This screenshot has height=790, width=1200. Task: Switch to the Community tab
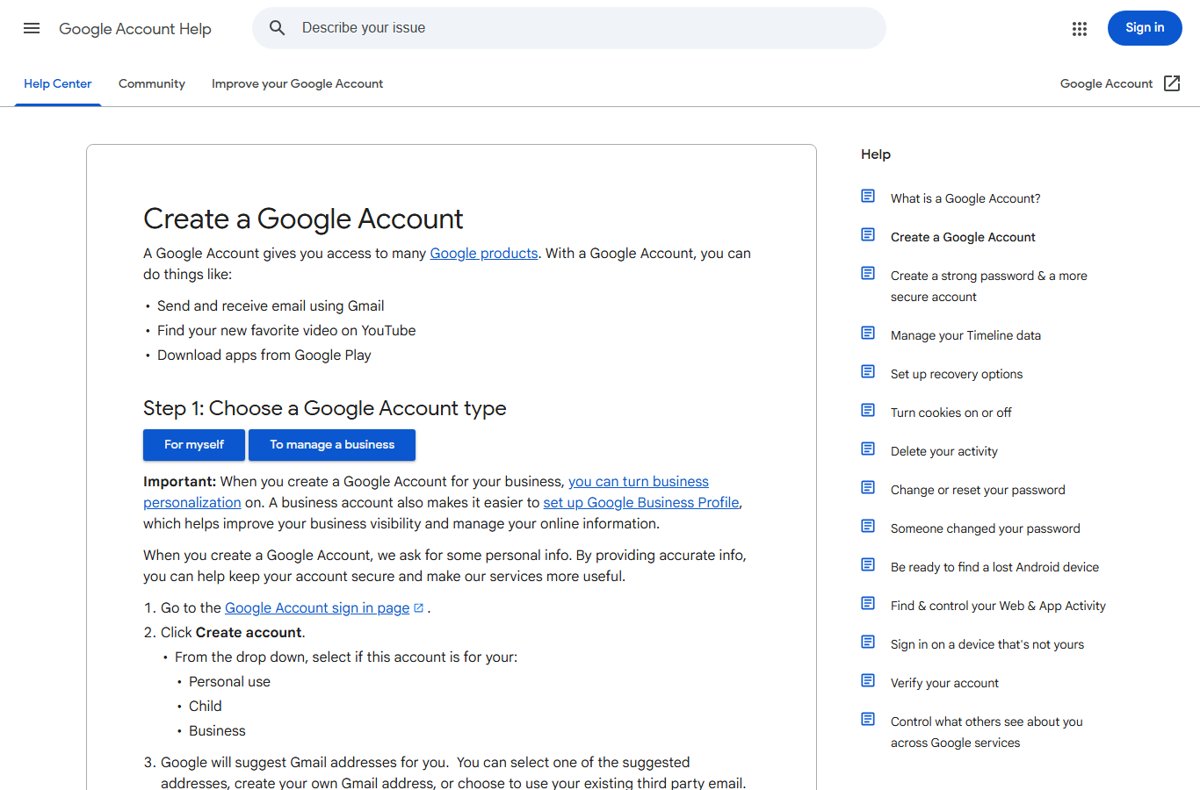pos(152,84)
